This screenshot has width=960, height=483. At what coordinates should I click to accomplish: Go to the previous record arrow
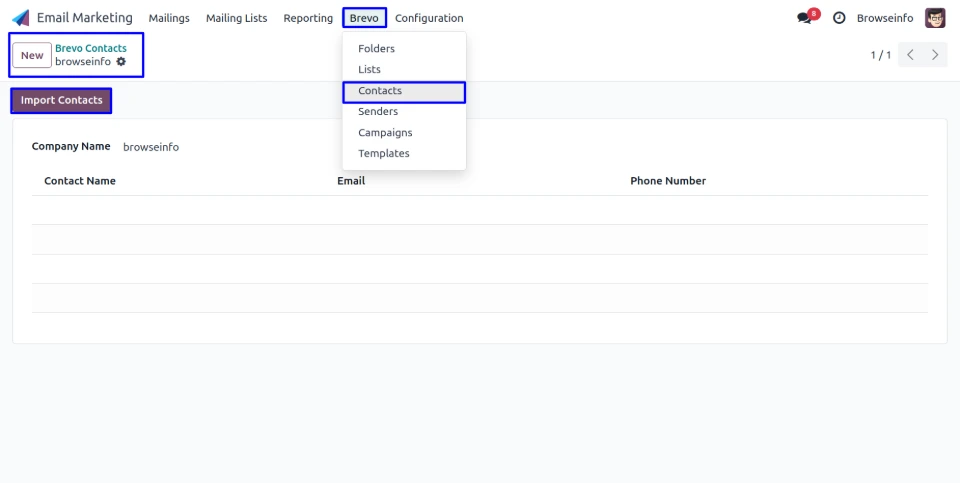(x=910, y=55)
